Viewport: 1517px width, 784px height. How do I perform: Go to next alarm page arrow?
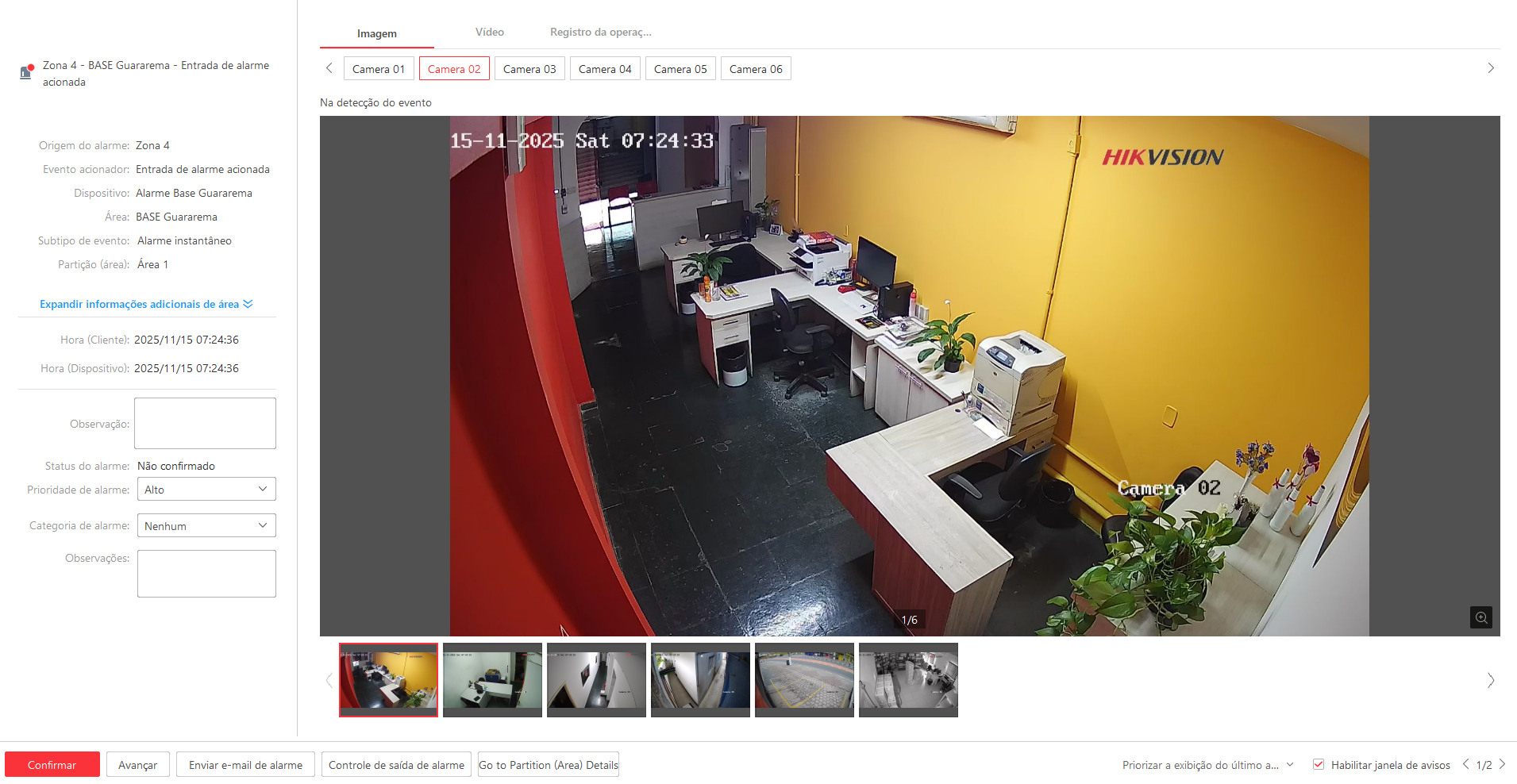point(1502,764)
